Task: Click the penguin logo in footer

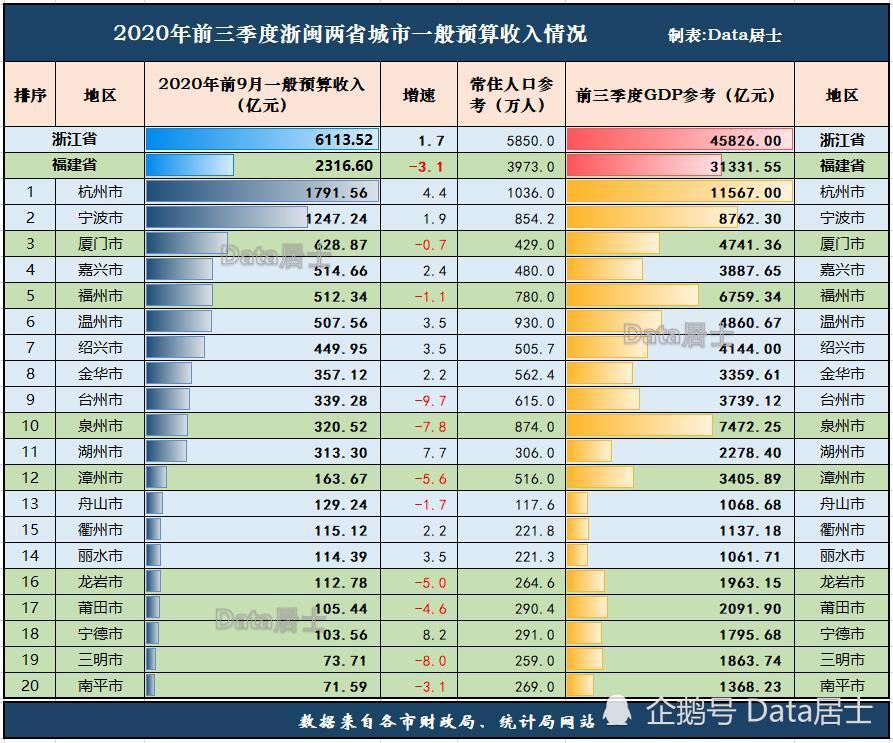Action: point(617,711)
